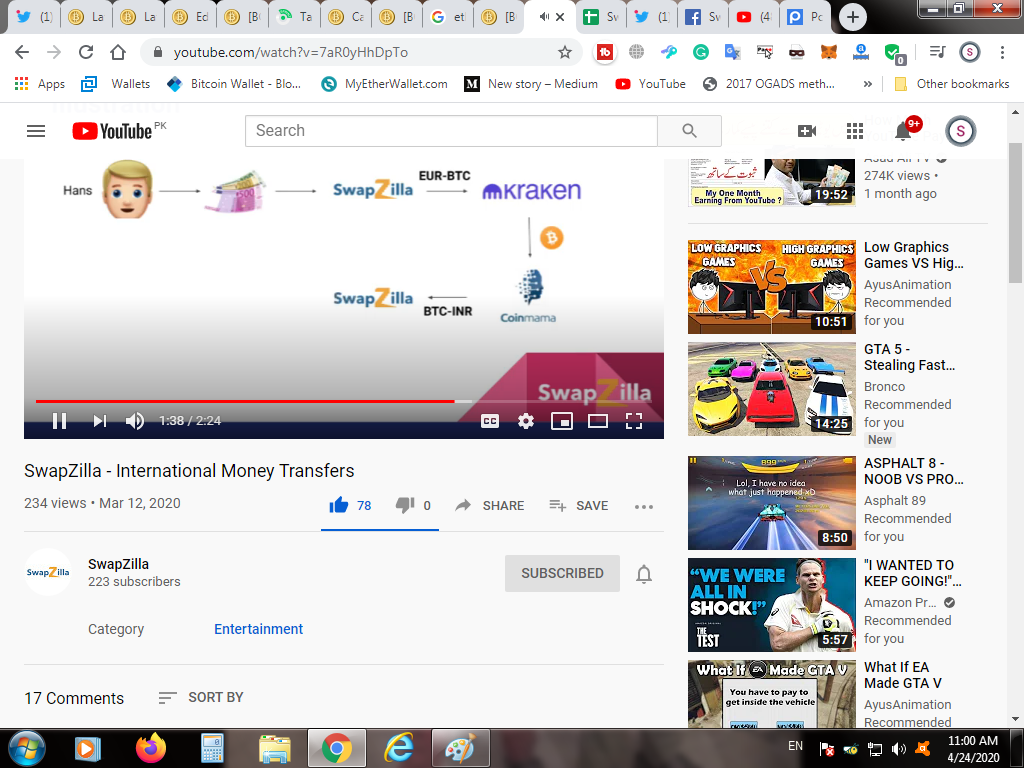Click the search magnifier button

[x=690, y=131]
